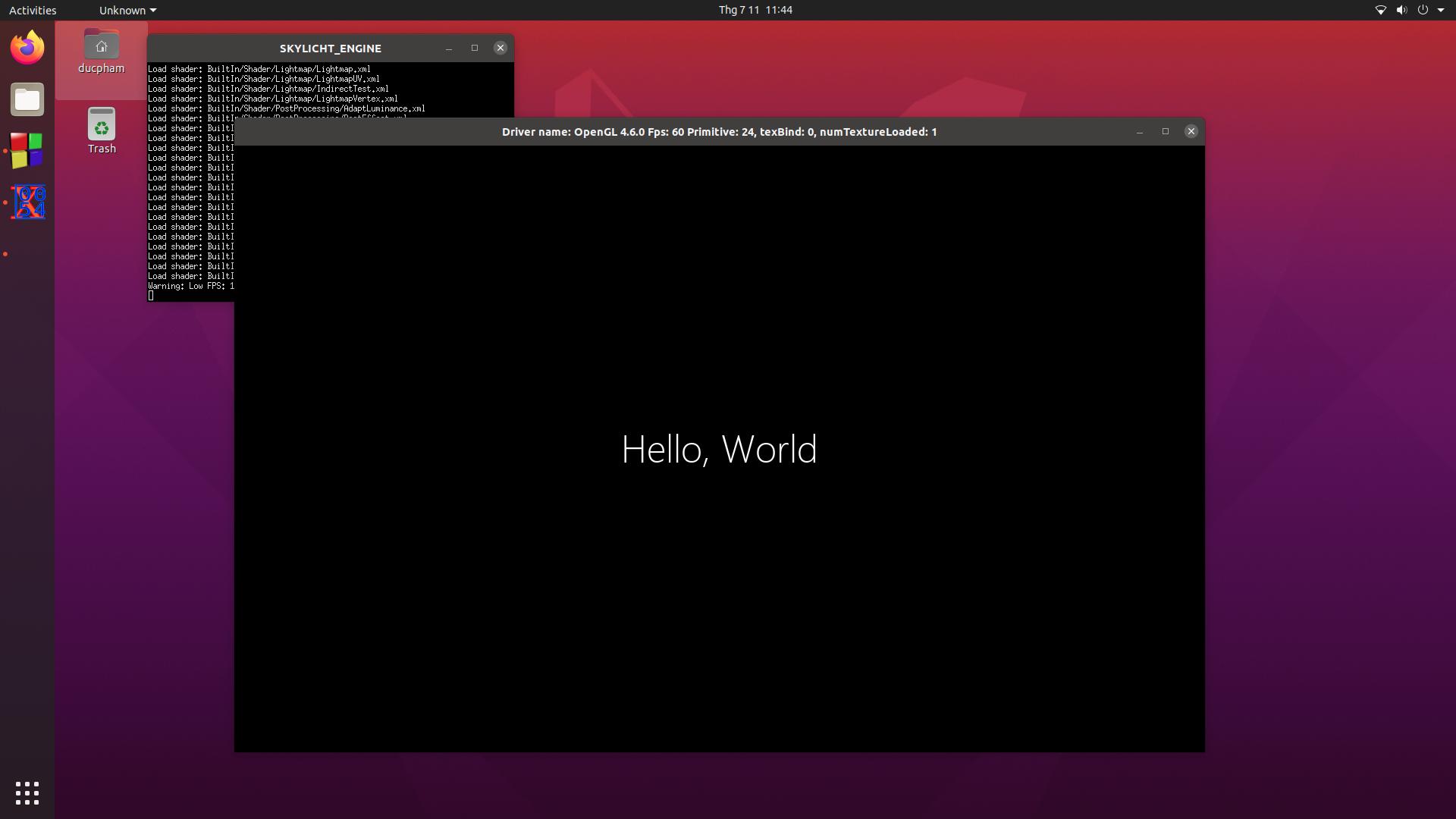Image resolution: width=1456 pixels, height=819 pixels.
Task: Open Show Applications grid
Action: tap(27, 793)
